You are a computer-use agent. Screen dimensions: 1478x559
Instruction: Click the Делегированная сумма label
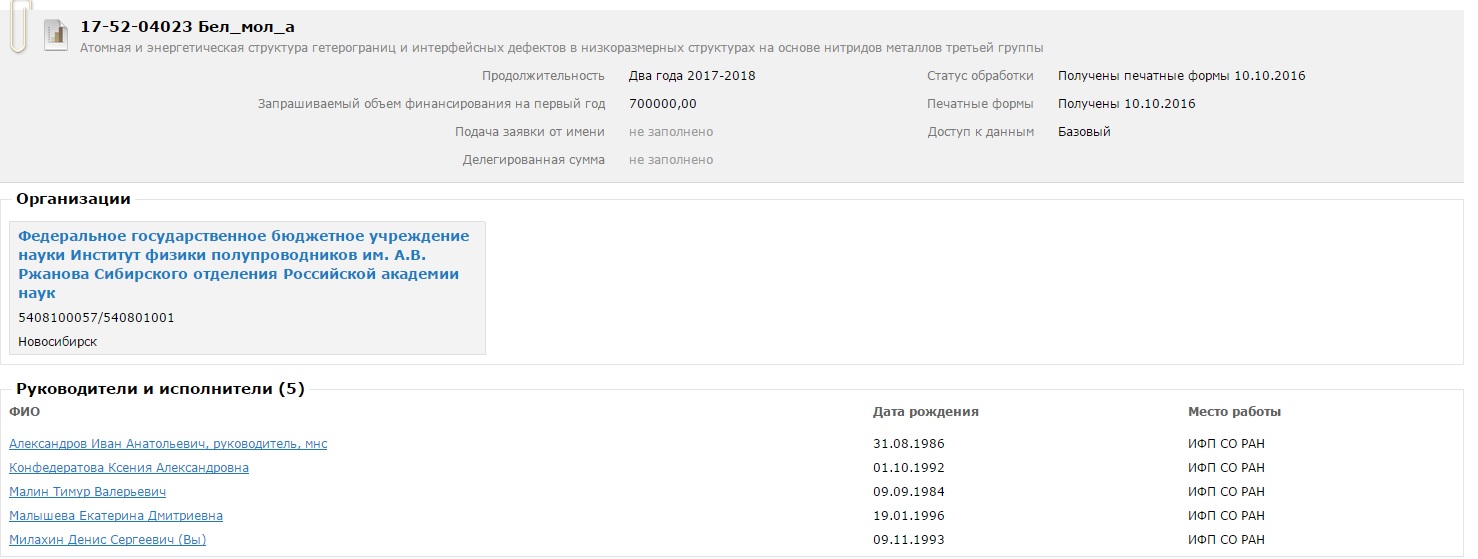[x=534, y=160]
